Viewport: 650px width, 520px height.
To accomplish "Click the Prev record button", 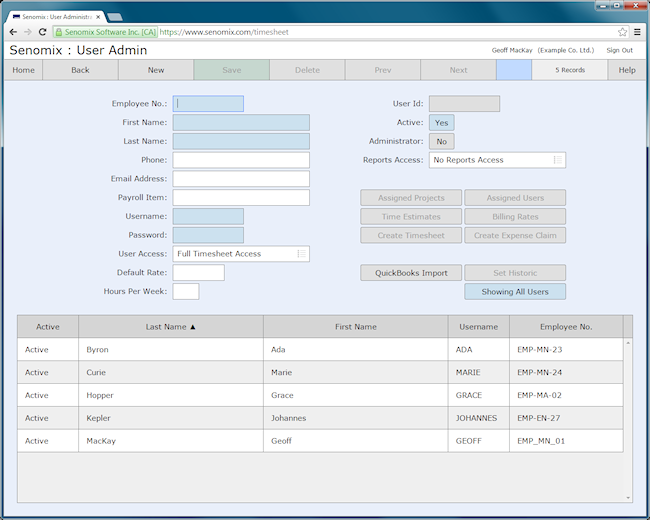I will pos(383,70).
